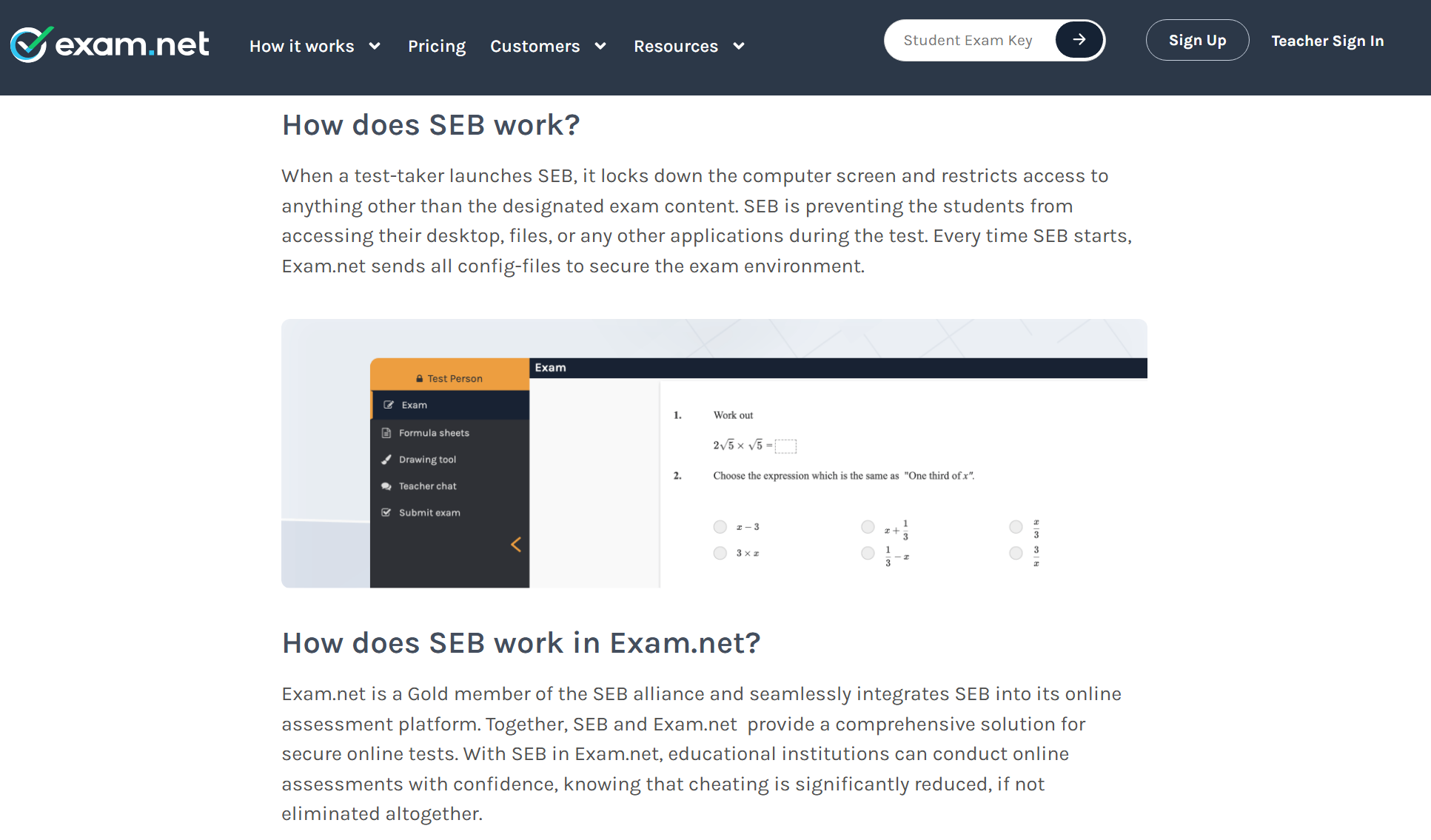The height and width of the screenshot is (840, 1431).
Task: Click the Exam title bar label
Action: click(x=550, y=368)
